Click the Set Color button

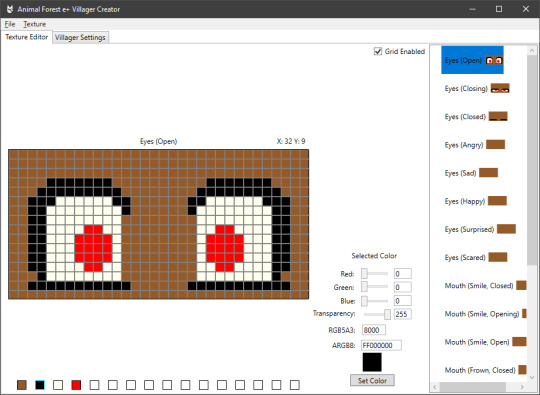372,381
